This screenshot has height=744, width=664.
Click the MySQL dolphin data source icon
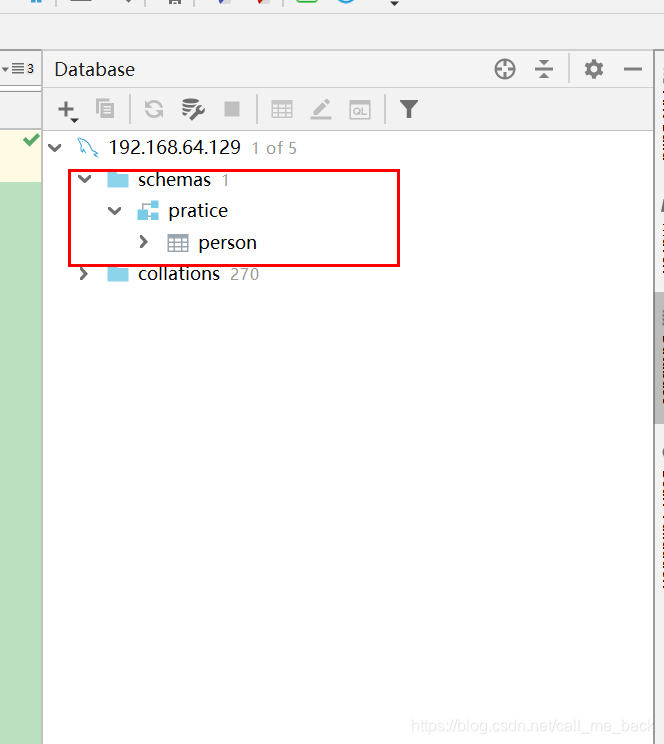tap(88, 148)
